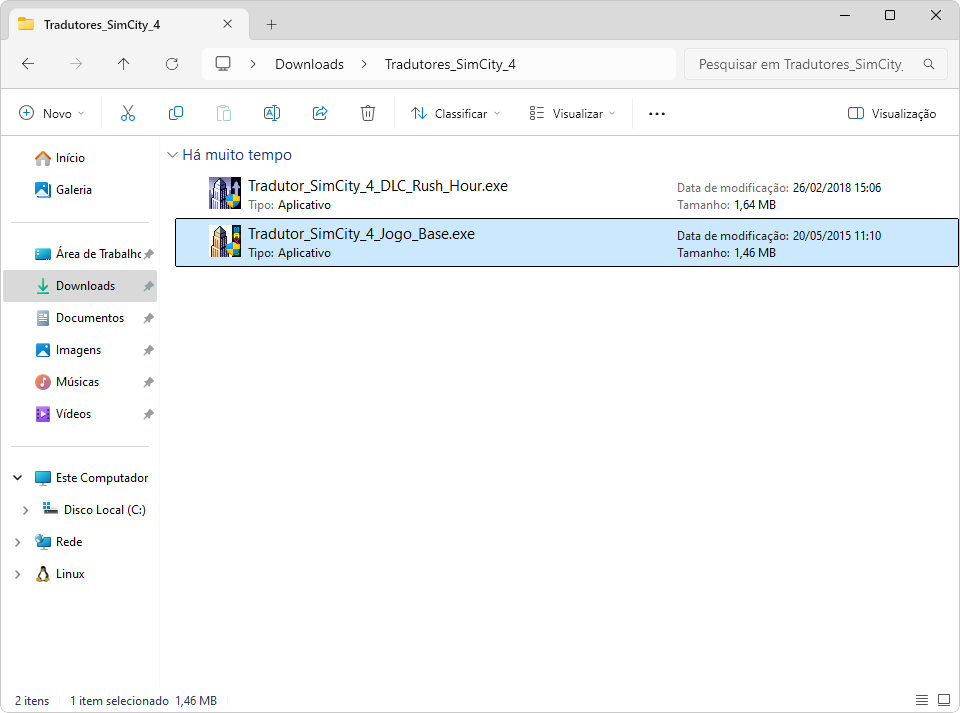Click Downloads in the breadcrumb path

[309, 64]
